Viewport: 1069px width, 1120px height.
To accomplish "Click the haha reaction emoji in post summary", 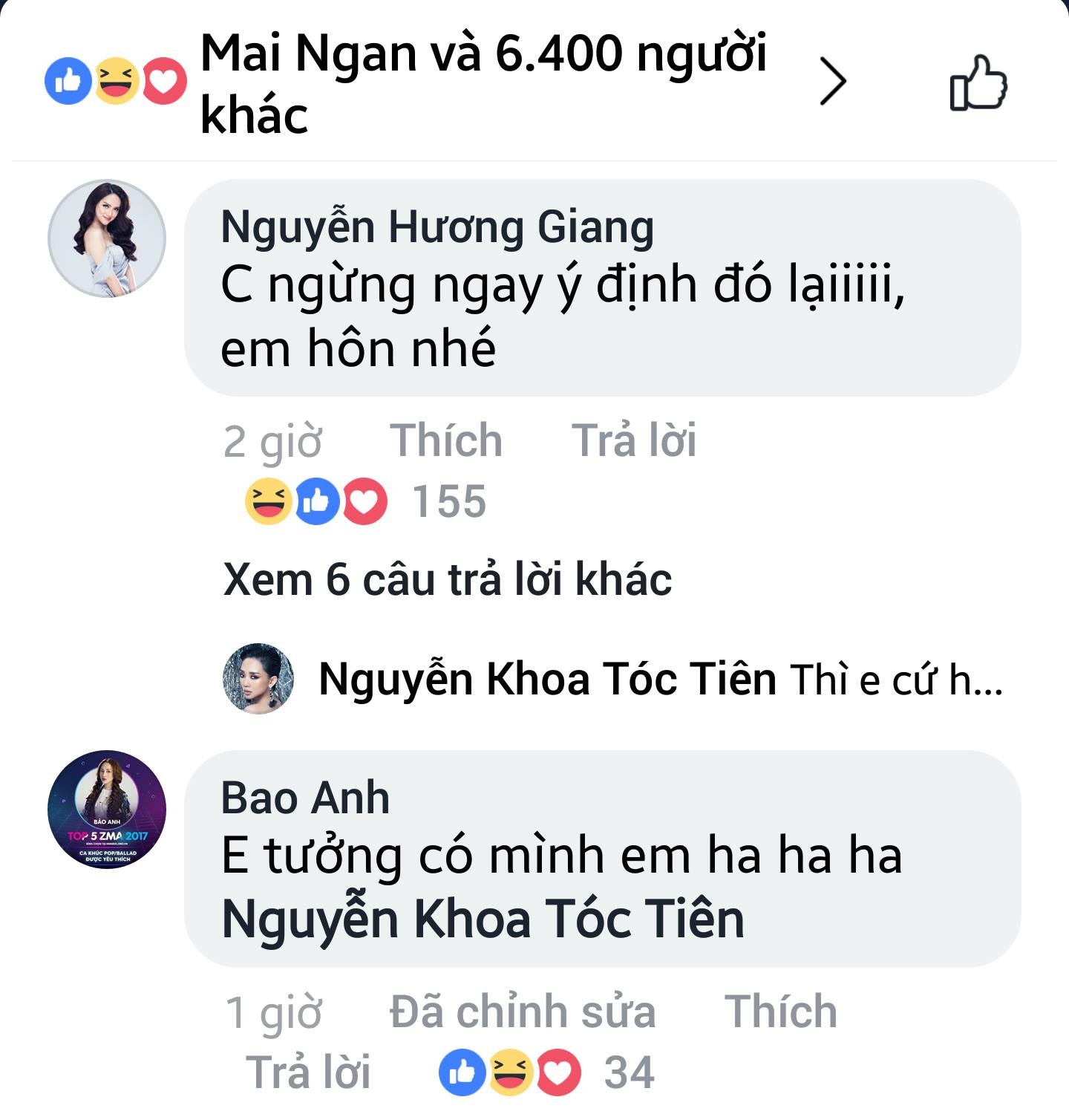I will pos(116,81).
